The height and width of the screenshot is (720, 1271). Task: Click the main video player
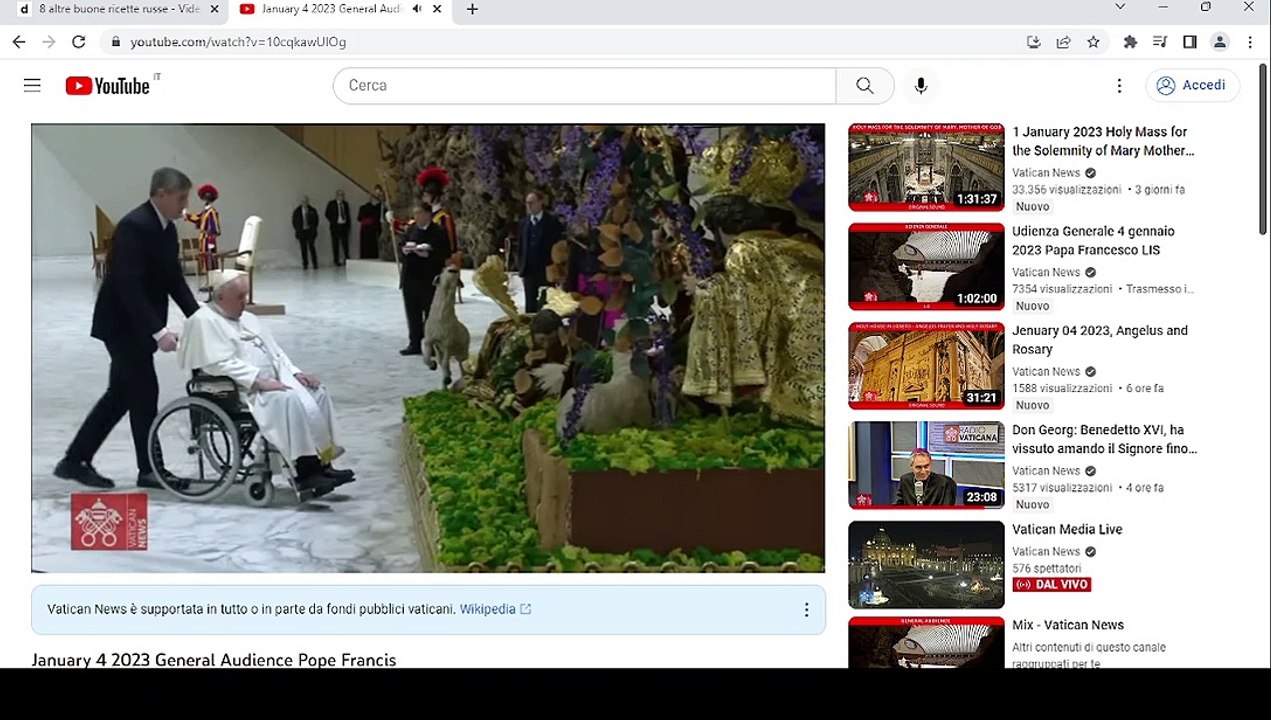point(428,348)
